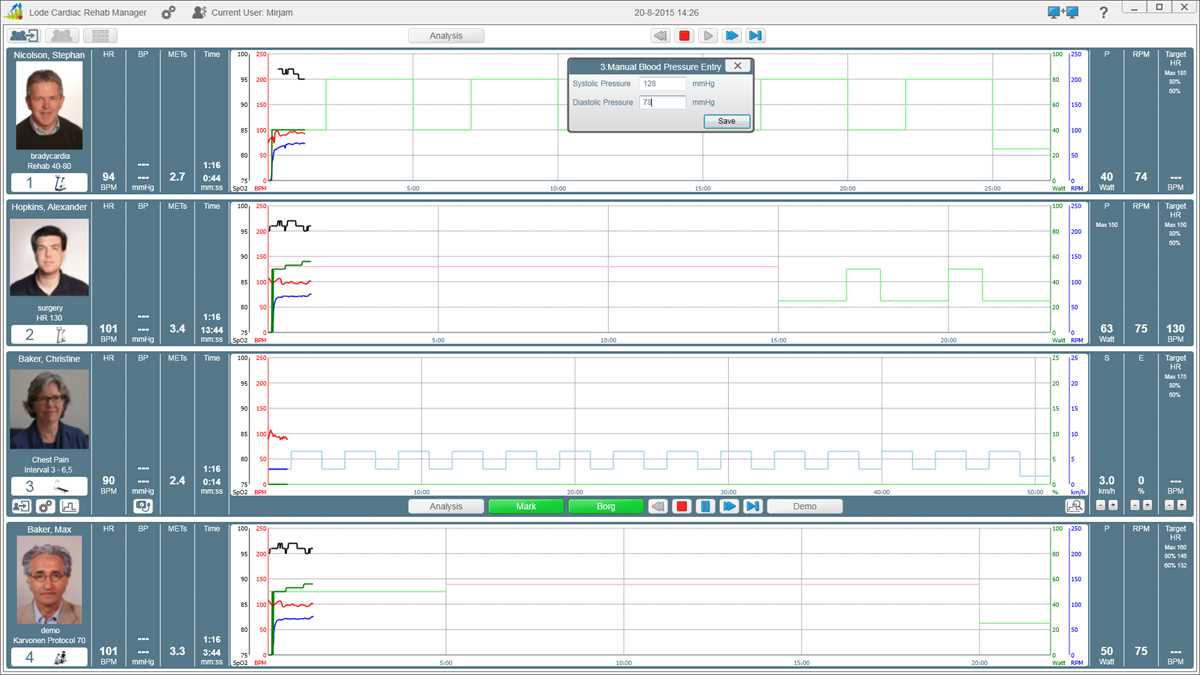Click station 1 ergometer device box
This screenshot has height=675, width=1200.
click(x=49, y=183)
